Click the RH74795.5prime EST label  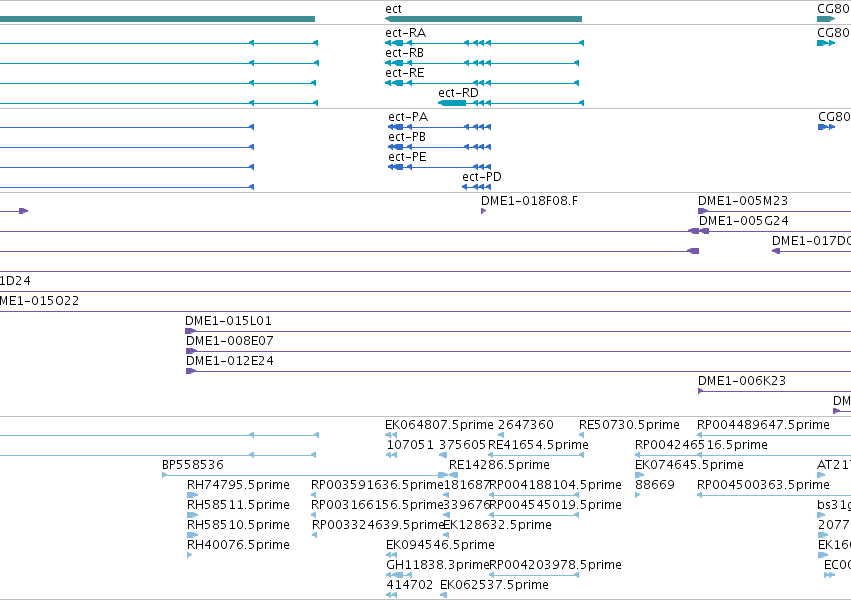(238, 485)
